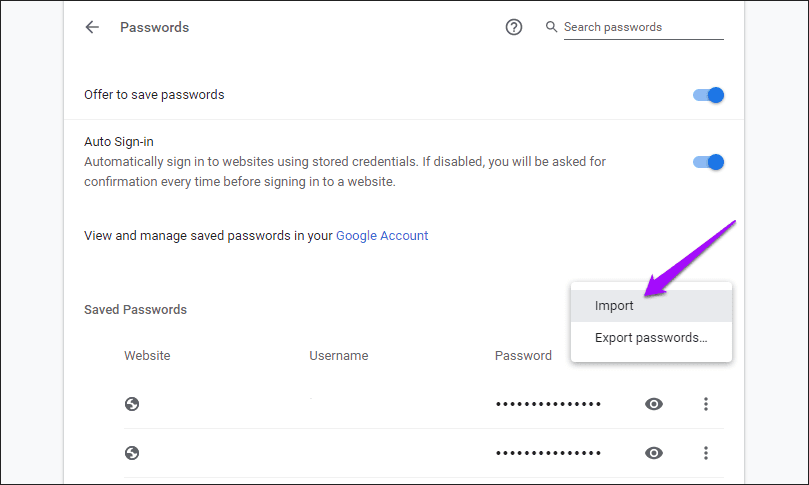Choose Export passwords… from the menu
Screen dimensions: 809x485
point(651,338)
